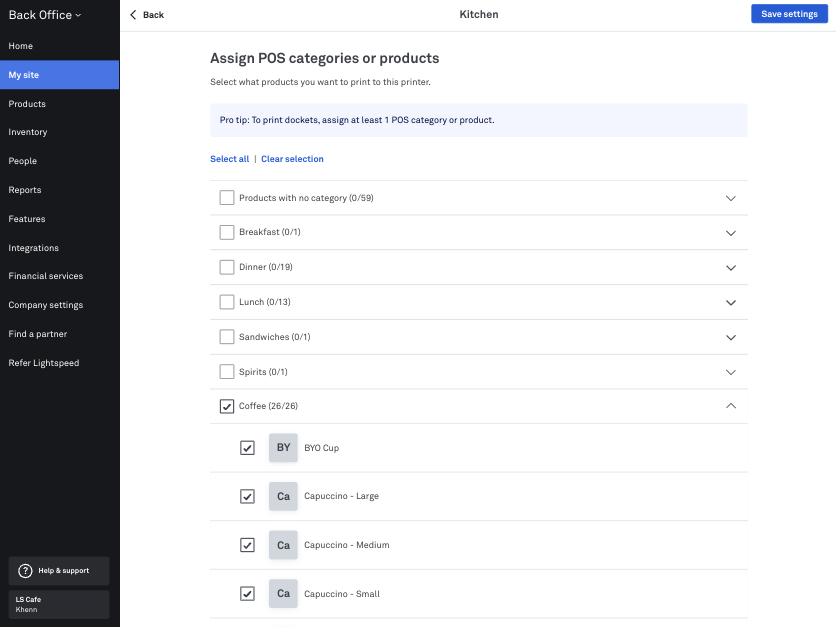Expand the Spirits category chevron
Screen dimensions: 836x627
(x=730, y=372)
